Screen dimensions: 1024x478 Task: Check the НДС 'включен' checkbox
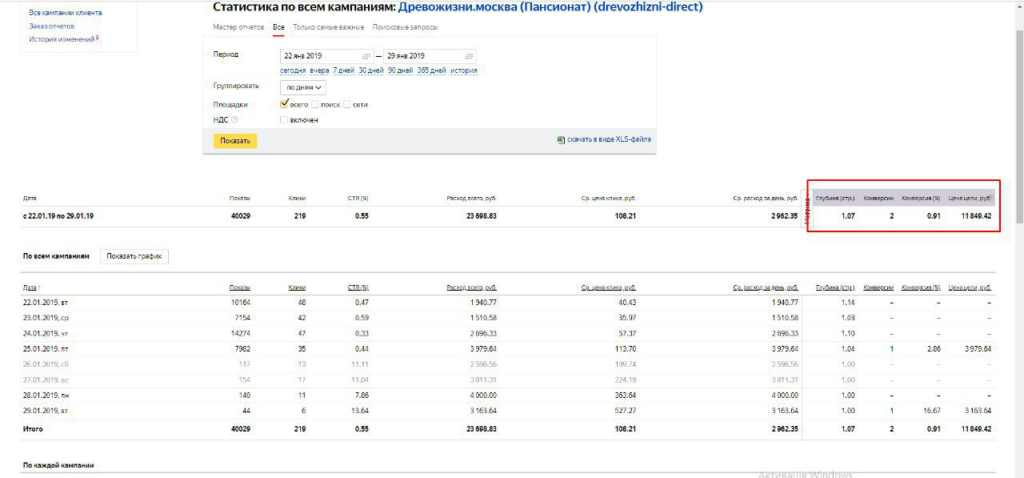tap(285, 120)
